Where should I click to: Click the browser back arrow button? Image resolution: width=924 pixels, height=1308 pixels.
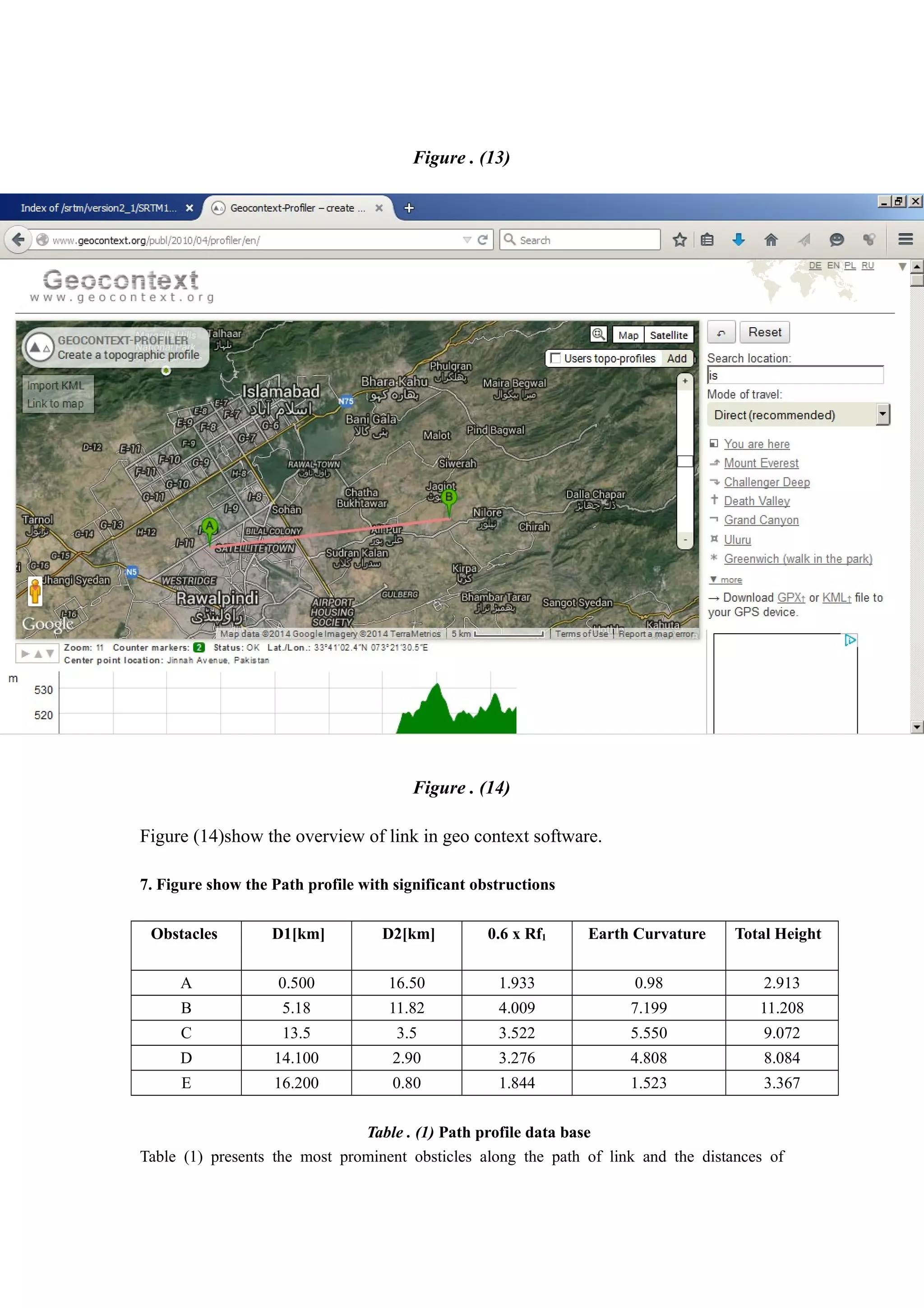[18, 239]
